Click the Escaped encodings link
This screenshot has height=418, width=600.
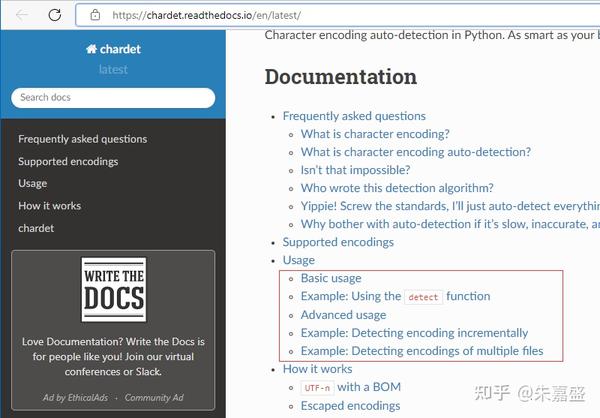pos(350,406)
